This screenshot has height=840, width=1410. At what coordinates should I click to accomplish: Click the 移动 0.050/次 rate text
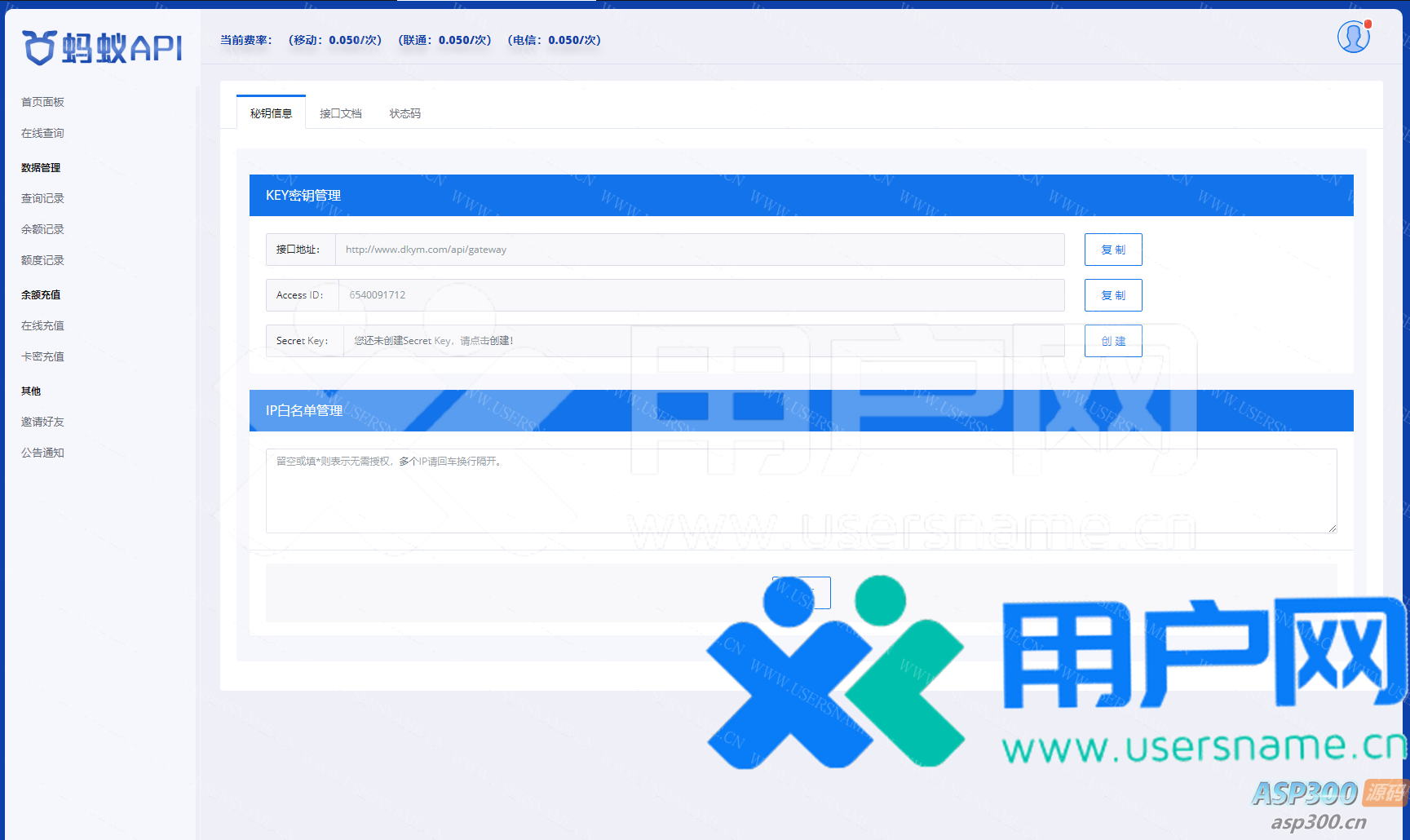335,40
